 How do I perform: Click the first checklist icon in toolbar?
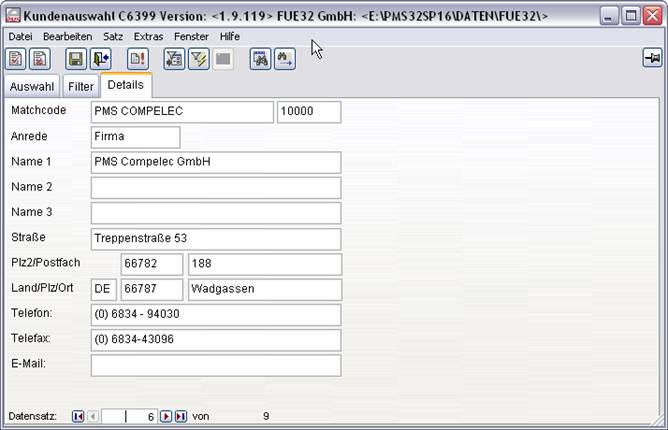[15, 59]
